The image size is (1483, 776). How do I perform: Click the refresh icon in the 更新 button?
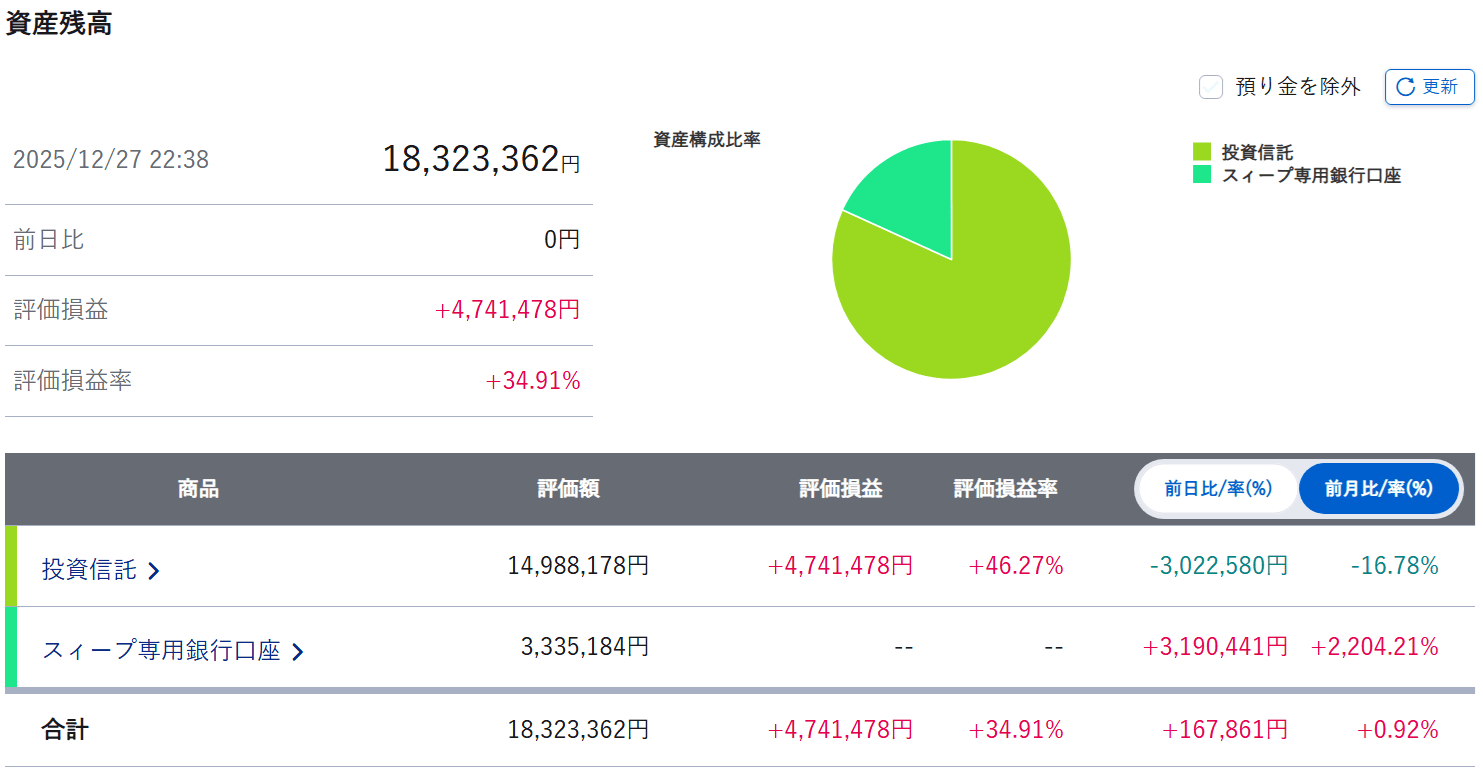click(x=1405, y=87)
